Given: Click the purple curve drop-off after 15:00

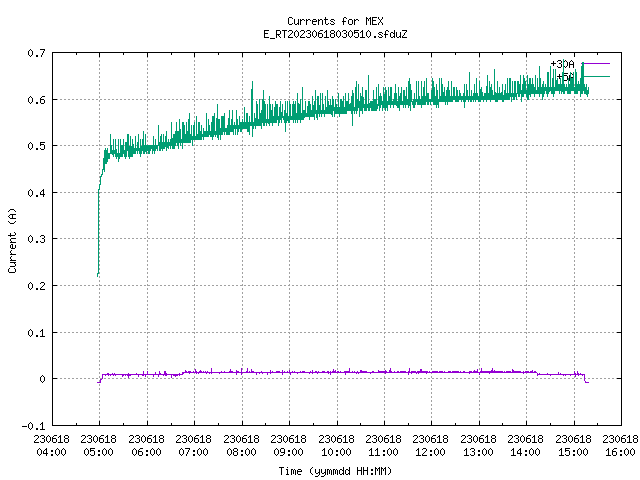Looking at the screenshot, I should click(586, 379).
